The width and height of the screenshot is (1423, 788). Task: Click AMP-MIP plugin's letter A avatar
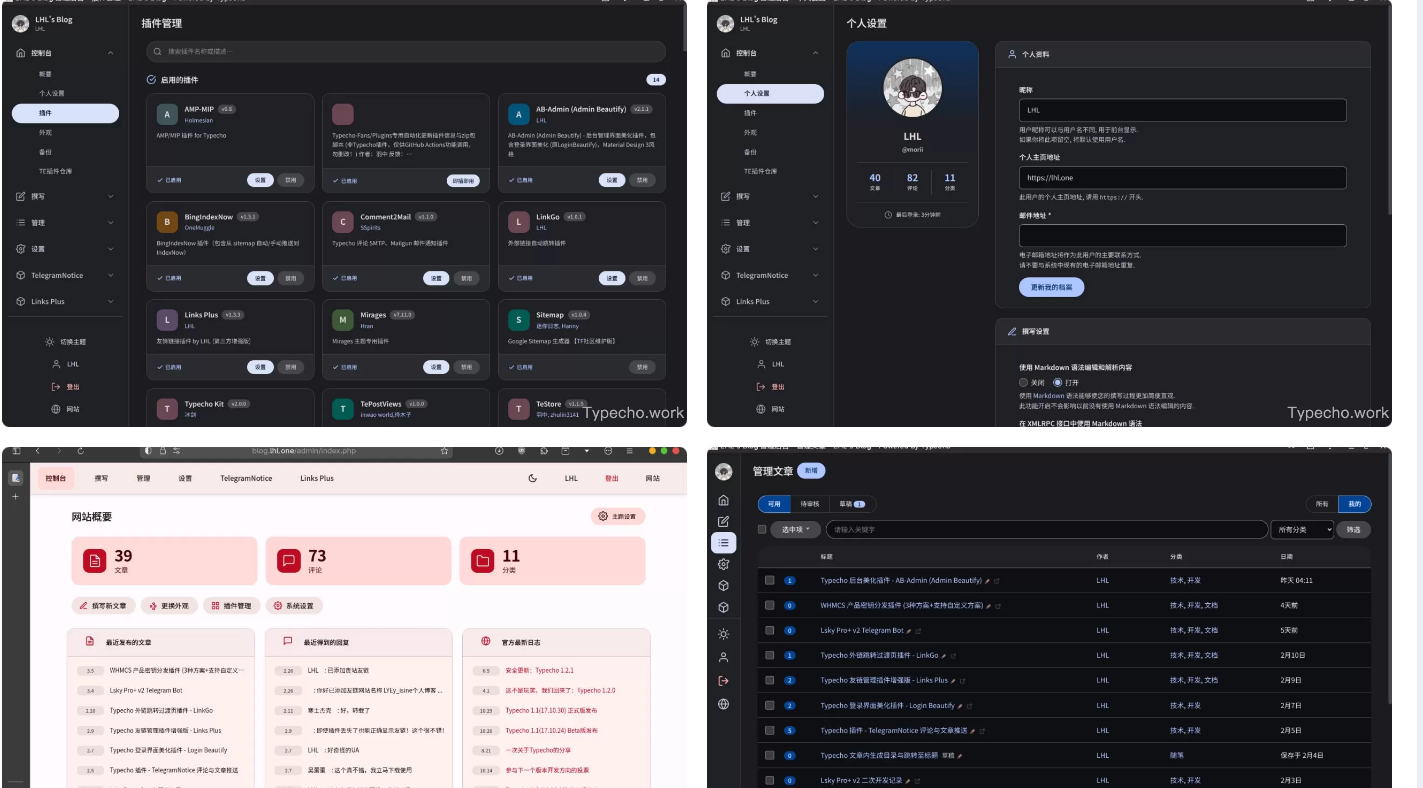click(167, 113)
